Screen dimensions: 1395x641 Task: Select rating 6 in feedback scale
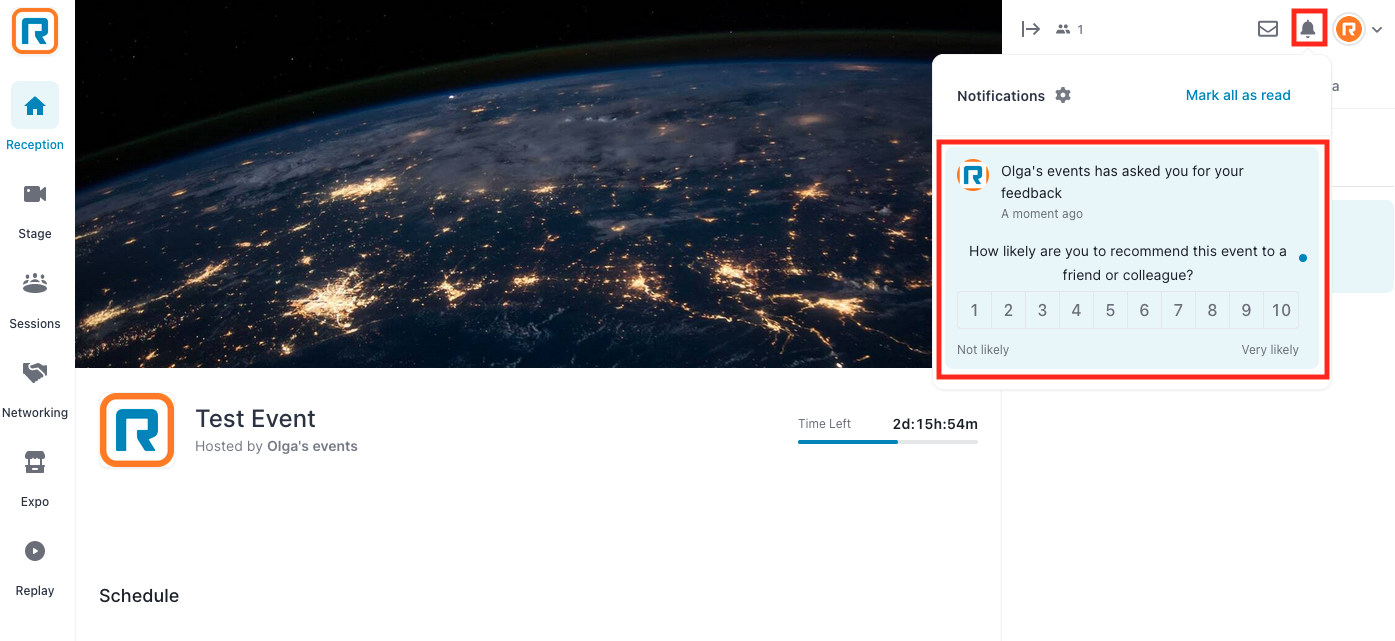click(1144, 310)
